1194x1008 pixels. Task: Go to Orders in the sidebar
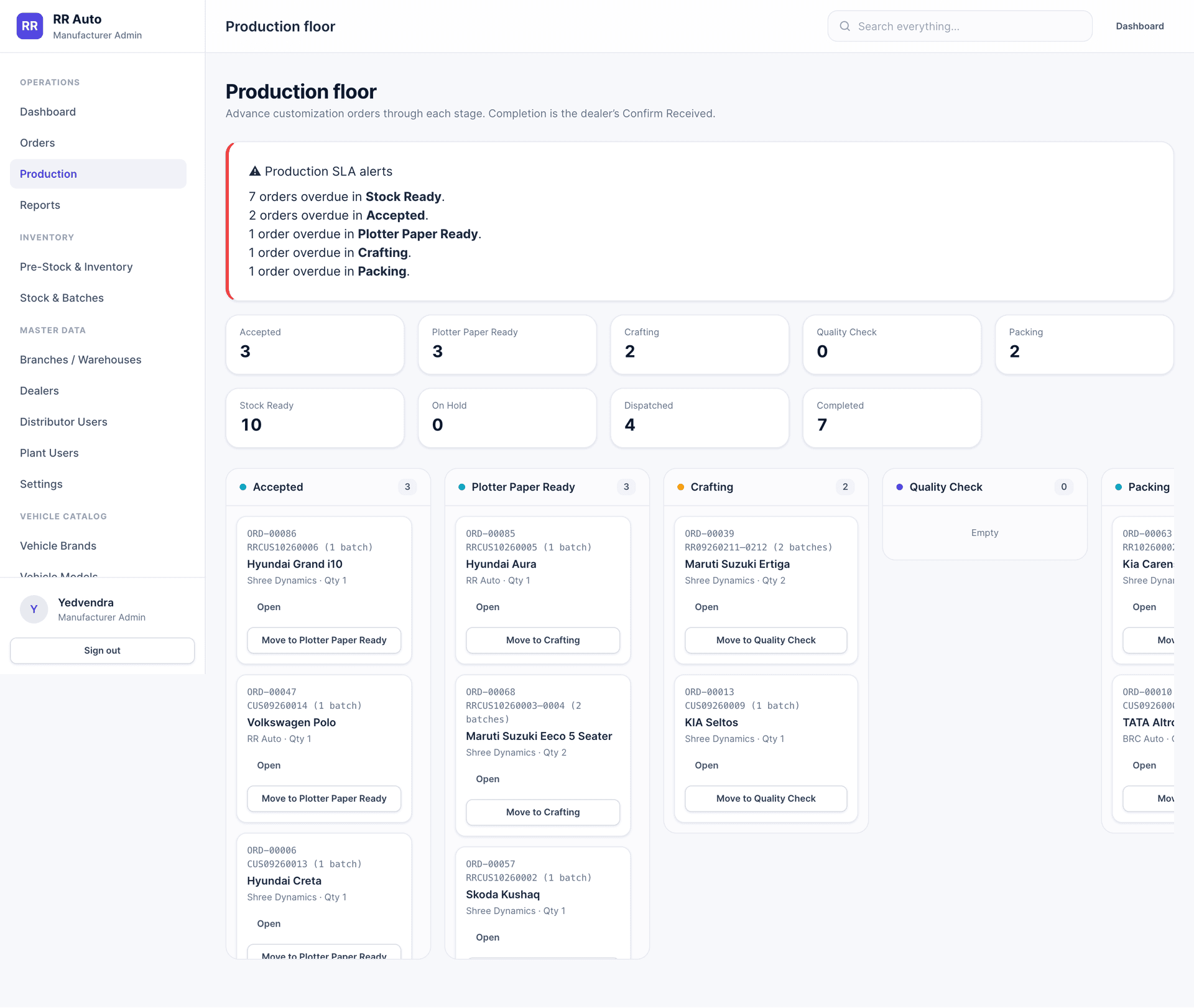(x=98, y=143)
